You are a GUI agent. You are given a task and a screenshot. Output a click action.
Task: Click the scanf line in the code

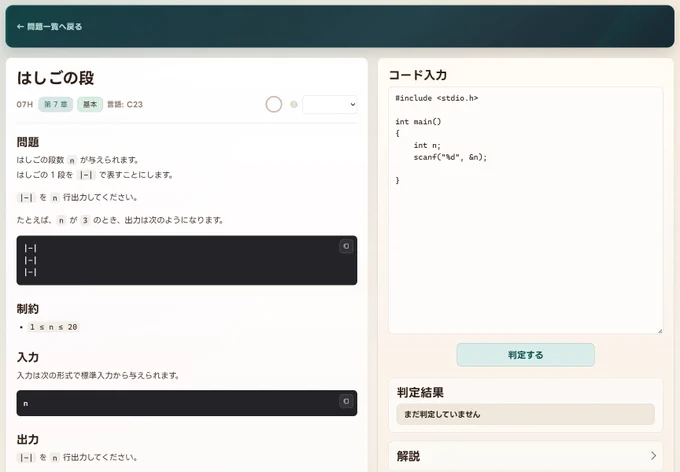(450, 157)
